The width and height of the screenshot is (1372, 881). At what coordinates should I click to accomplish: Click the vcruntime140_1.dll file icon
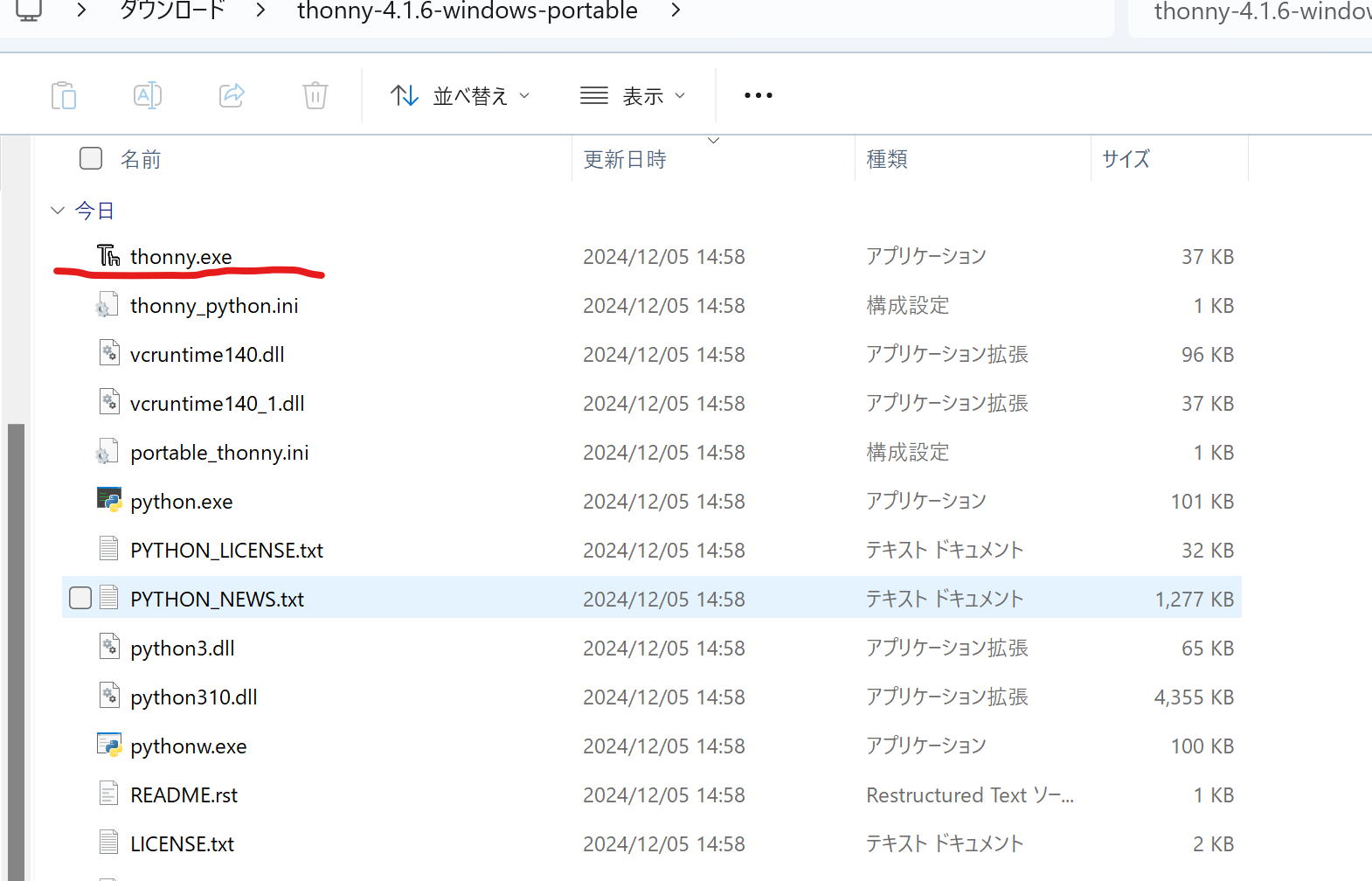[108, 403]
